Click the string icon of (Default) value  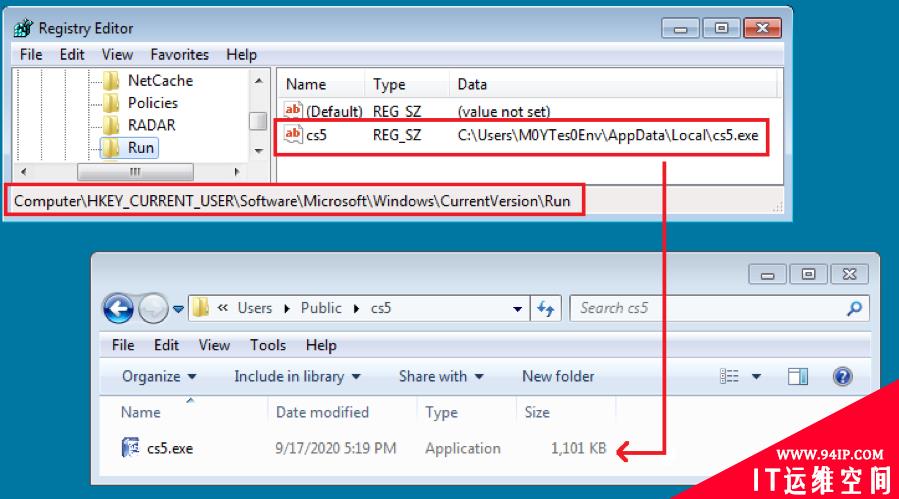(293, 110)
